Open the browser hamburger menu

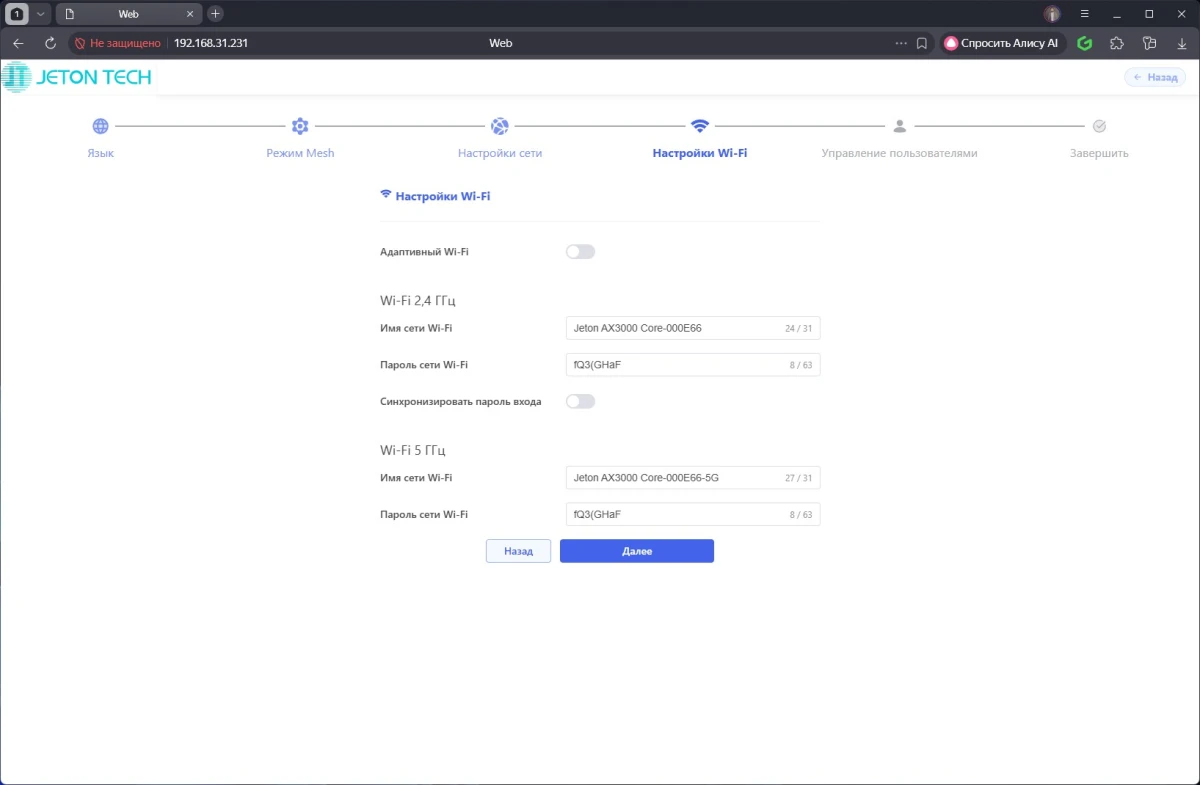[1085, 14]
